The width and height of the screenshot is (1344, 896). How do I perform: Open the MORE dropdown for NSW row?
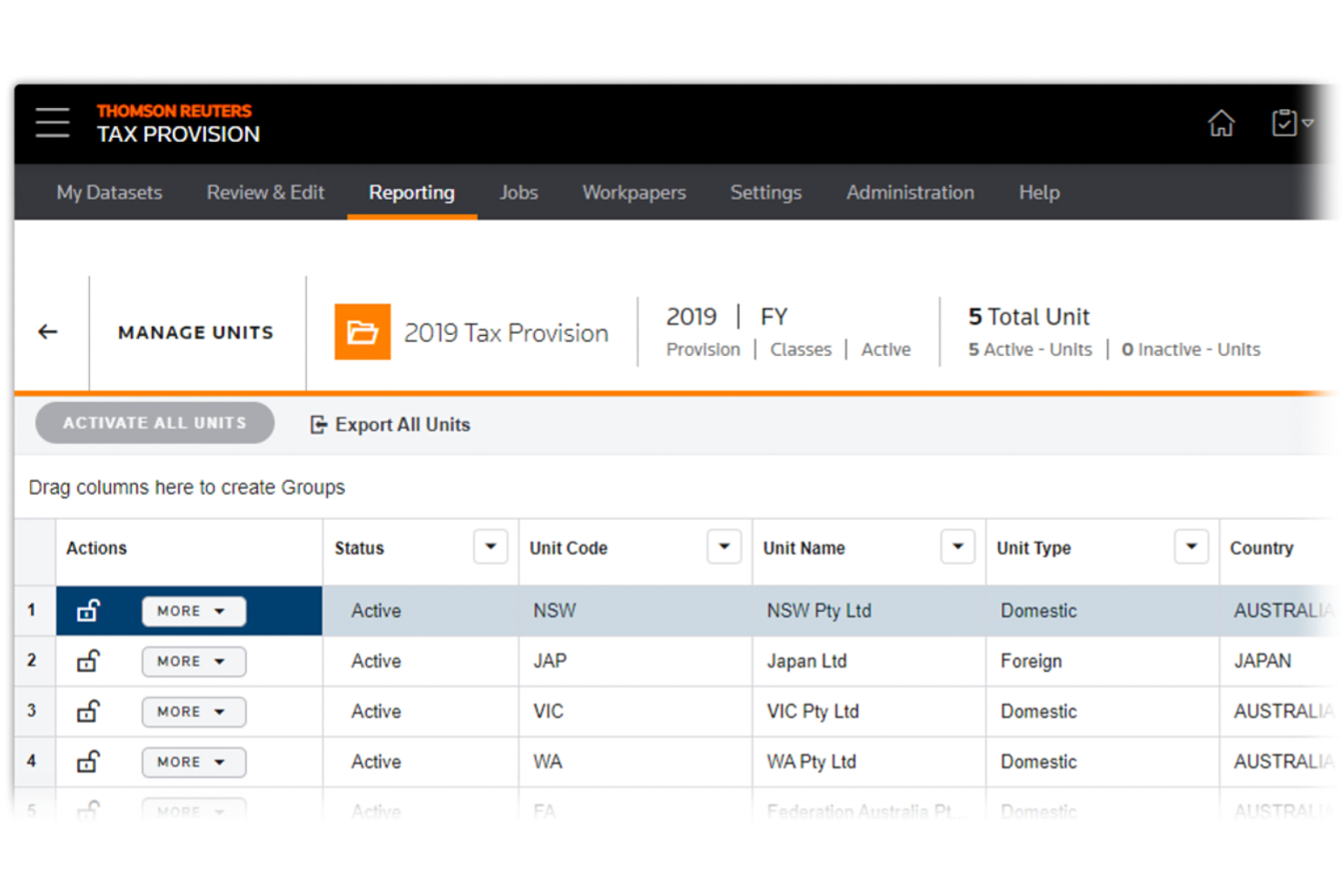pyautogui.click(x=193, y=611)
